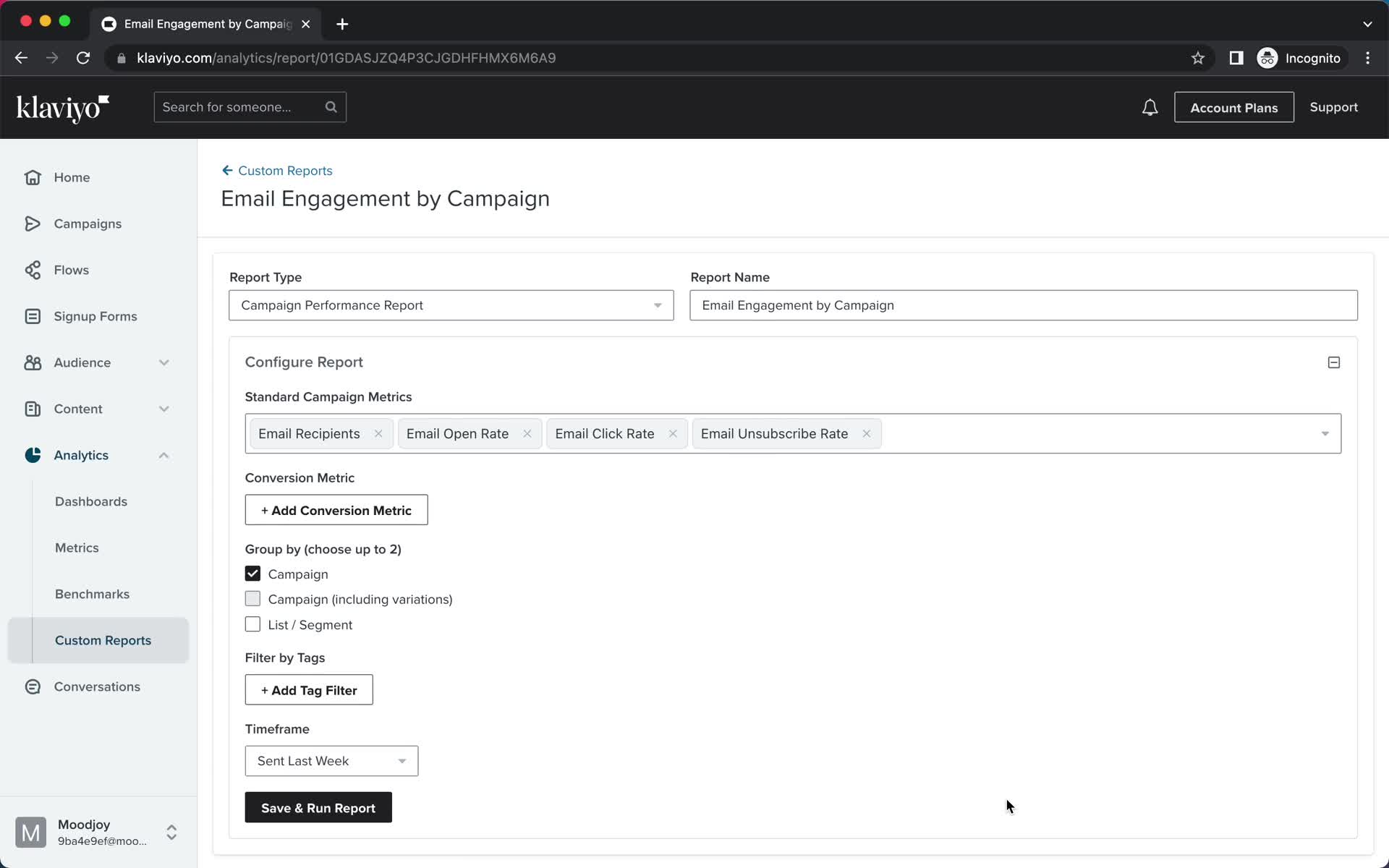The image size is (1389, 868).
Task: Open the Support link
Action: coord(1333,107)
